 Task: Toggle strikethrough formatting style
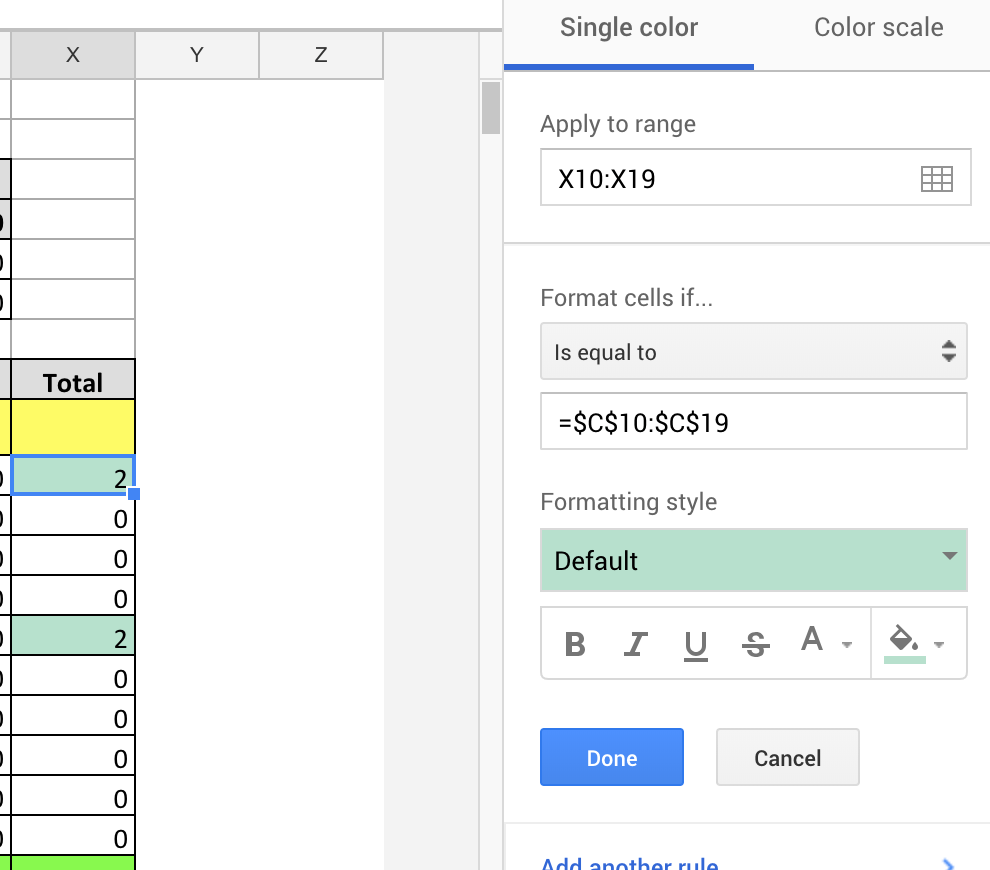pos(756,643)
